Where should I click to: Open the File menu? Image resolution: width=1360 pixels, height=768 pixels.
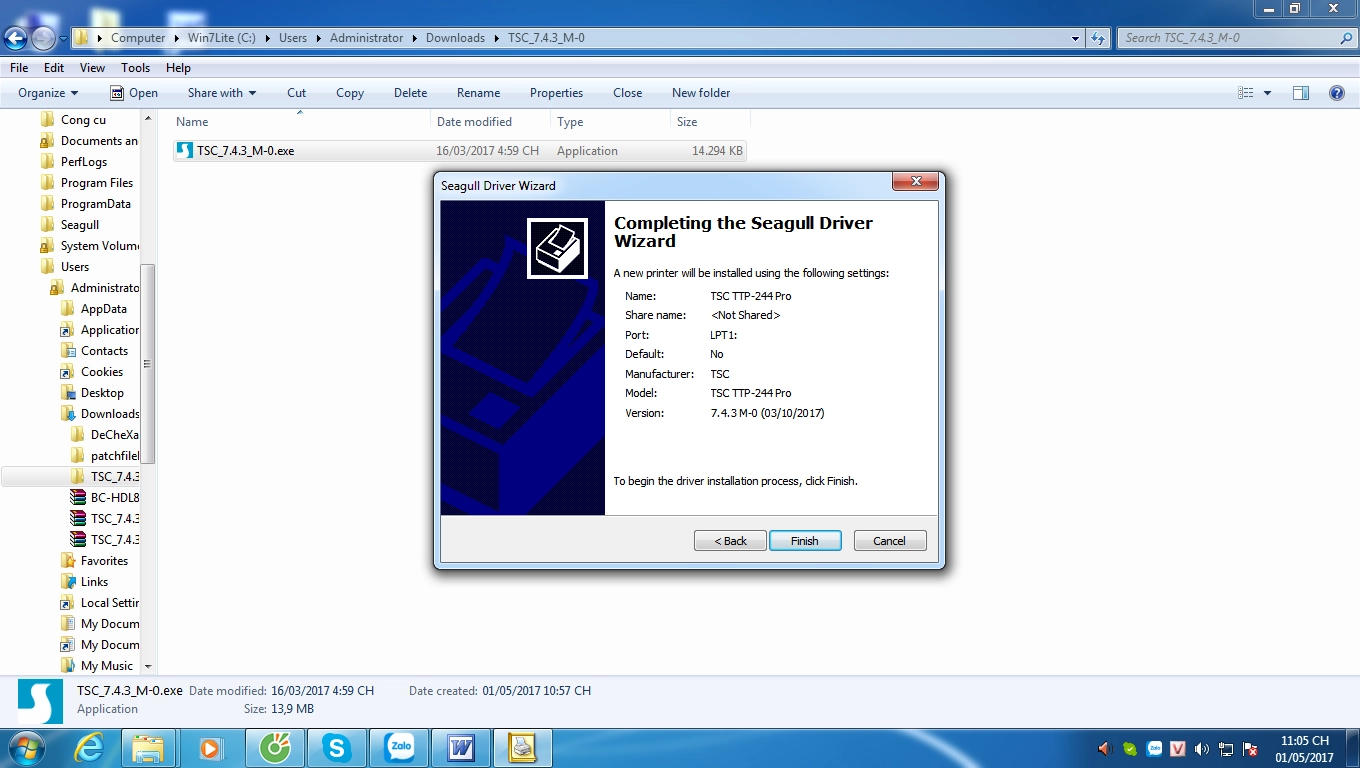click(x=19, y=68)
